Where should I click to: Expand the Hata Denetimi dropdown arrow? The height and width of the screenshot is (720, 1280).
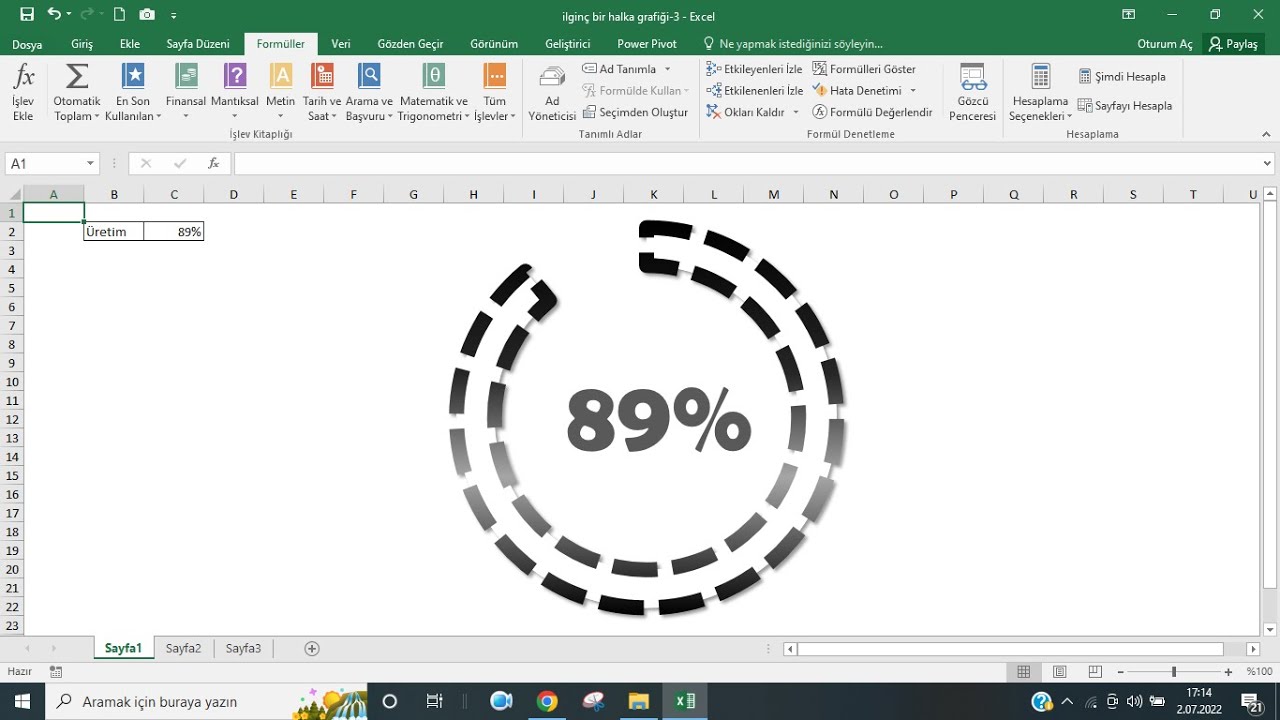click(913, 91)
